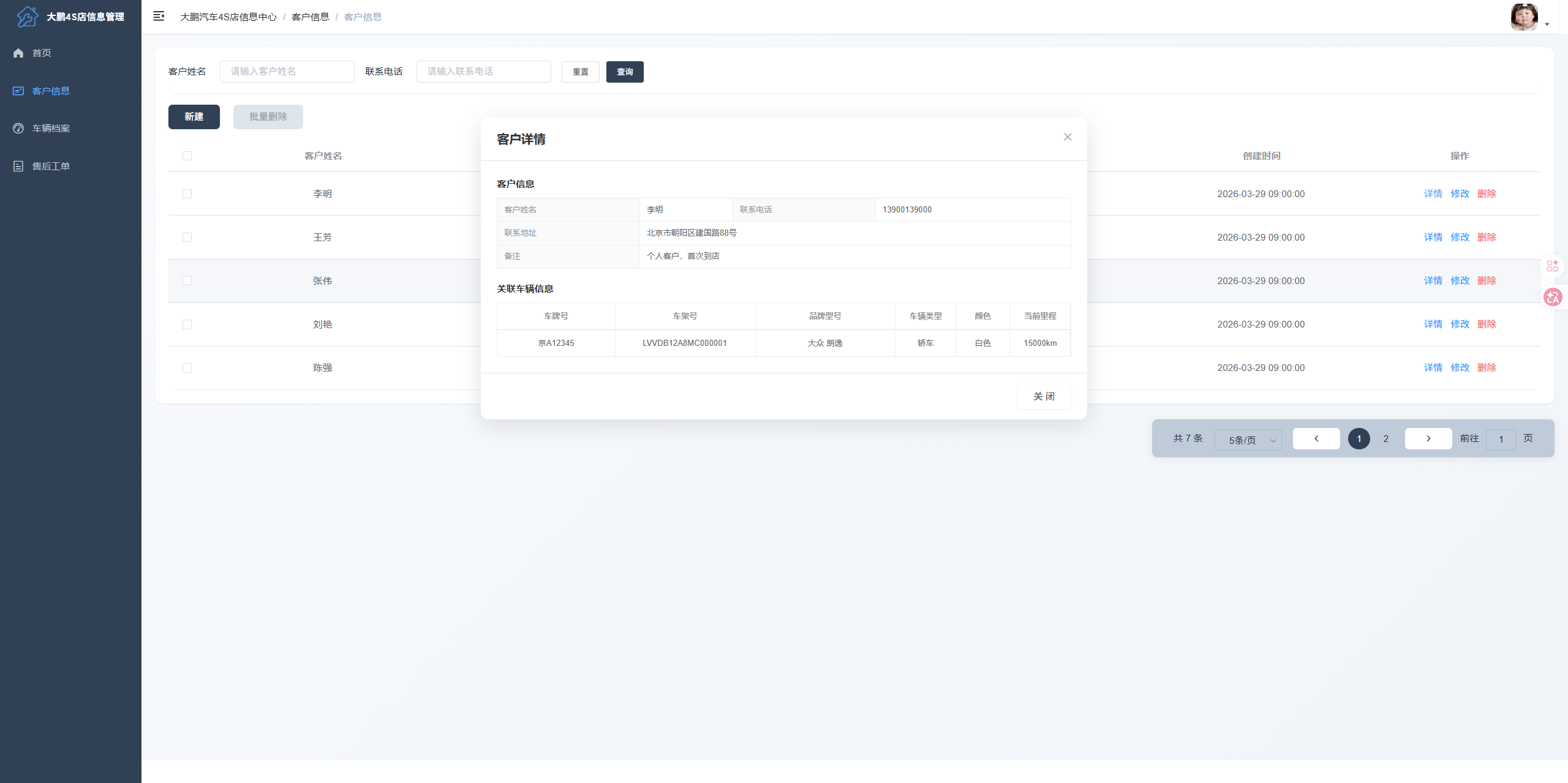Screen dimensions: 1568x783
Task: Click phone number 13900139000 value
Action: [x=907, y=210]
